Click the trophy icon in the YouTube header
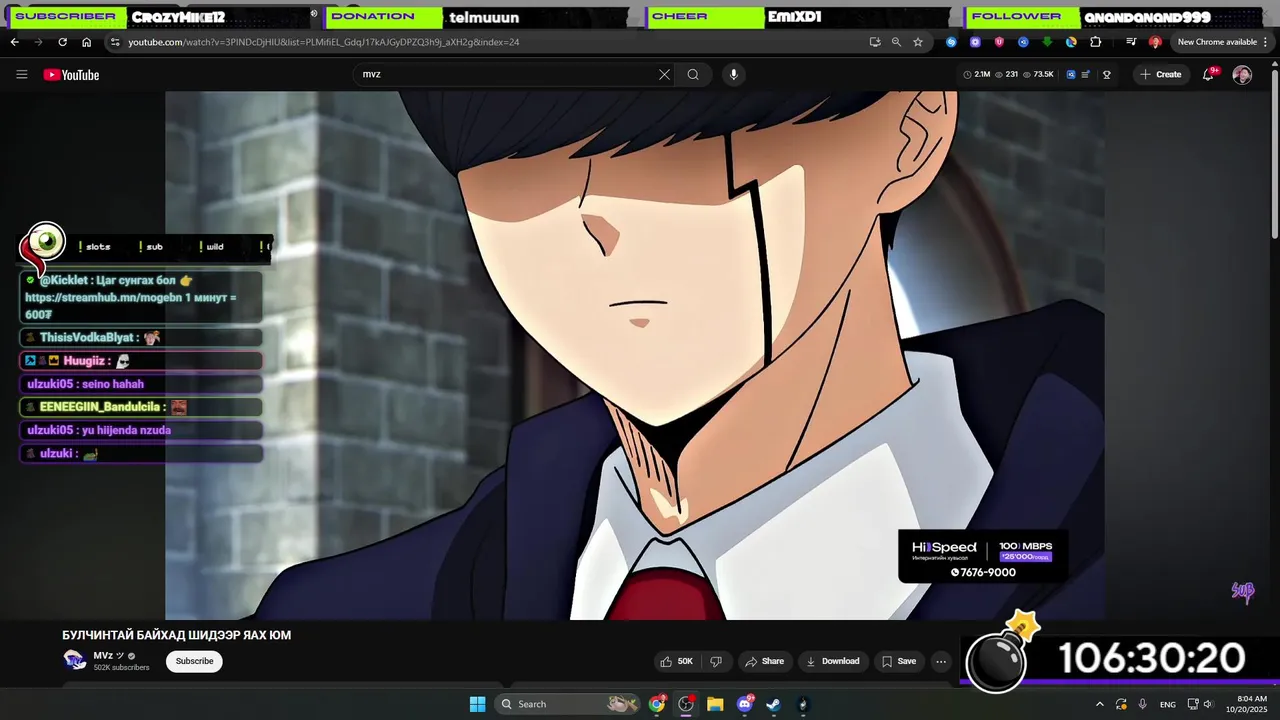Image resolution: width=1280 pixels, height=720 pixels. 1107,74
